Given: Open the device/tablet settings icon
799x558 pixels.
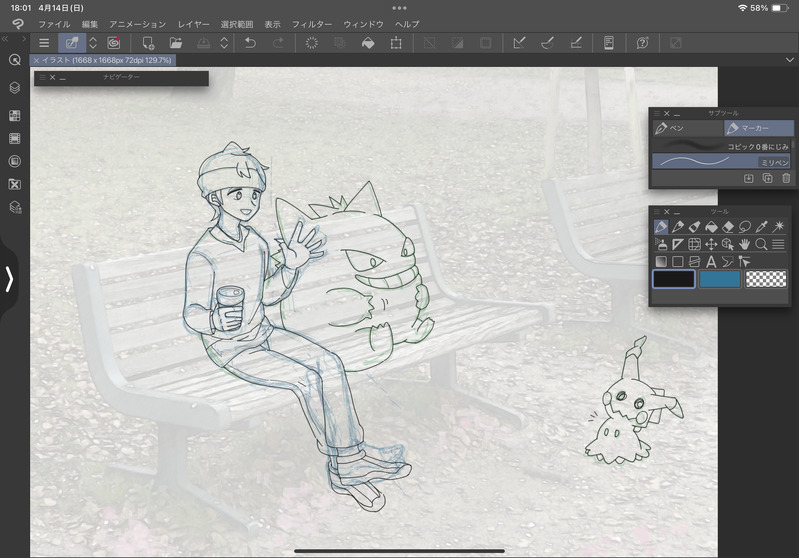Looking at the screenshot, I should [608, 43].
